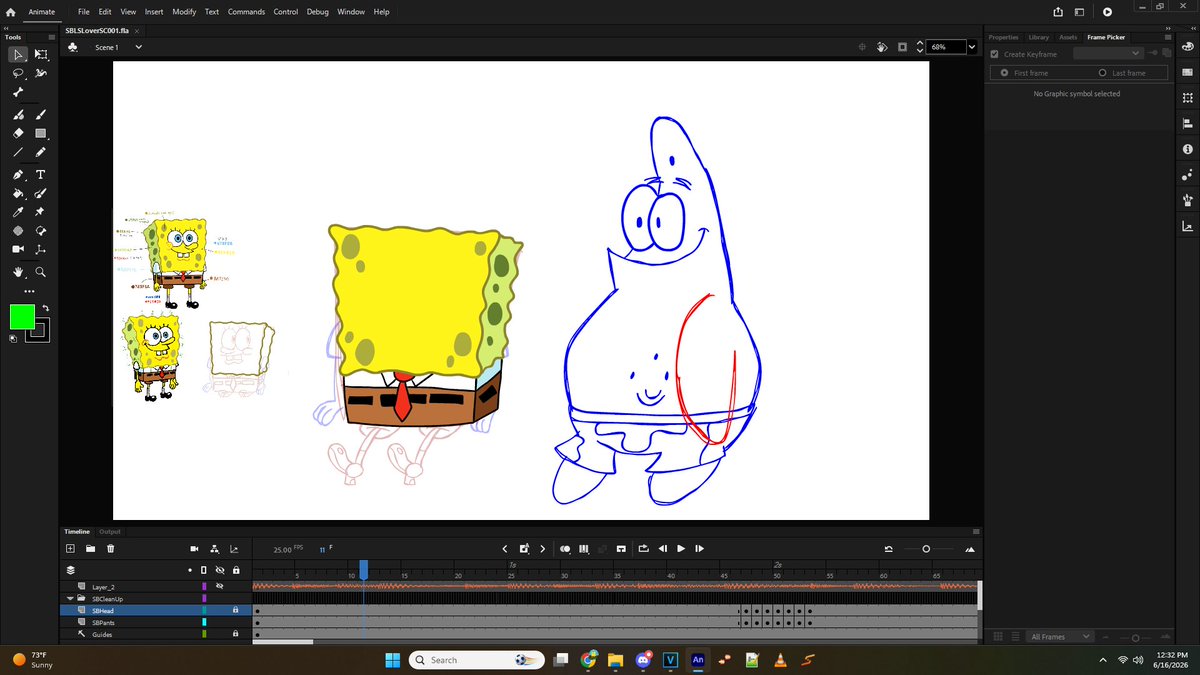Open the Commands menu
The width and height of the screenshot is (1200, 675).
pyautogui.click(x=246, y=12)
